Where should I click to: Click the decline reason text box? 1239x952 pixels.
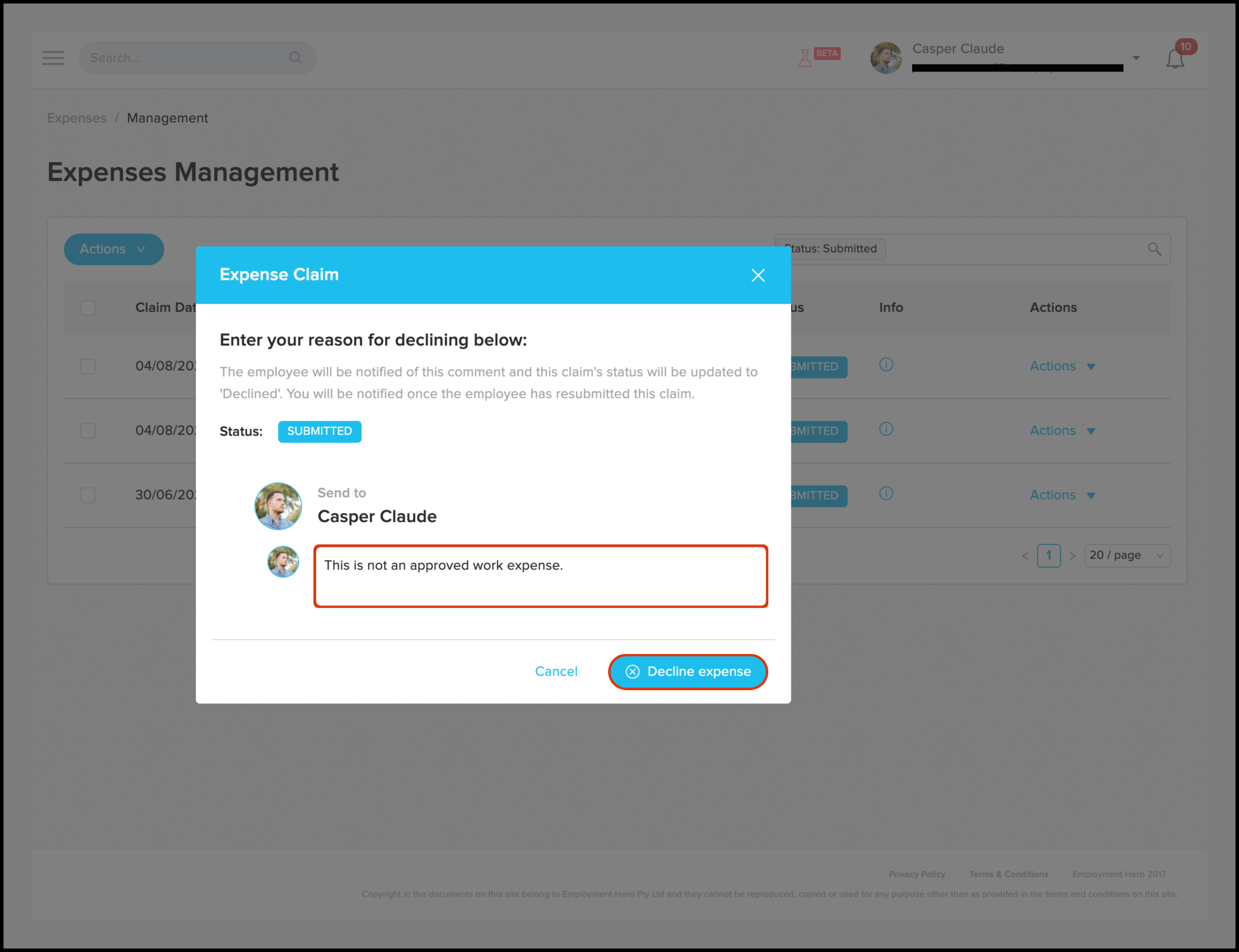pos(541,576)
